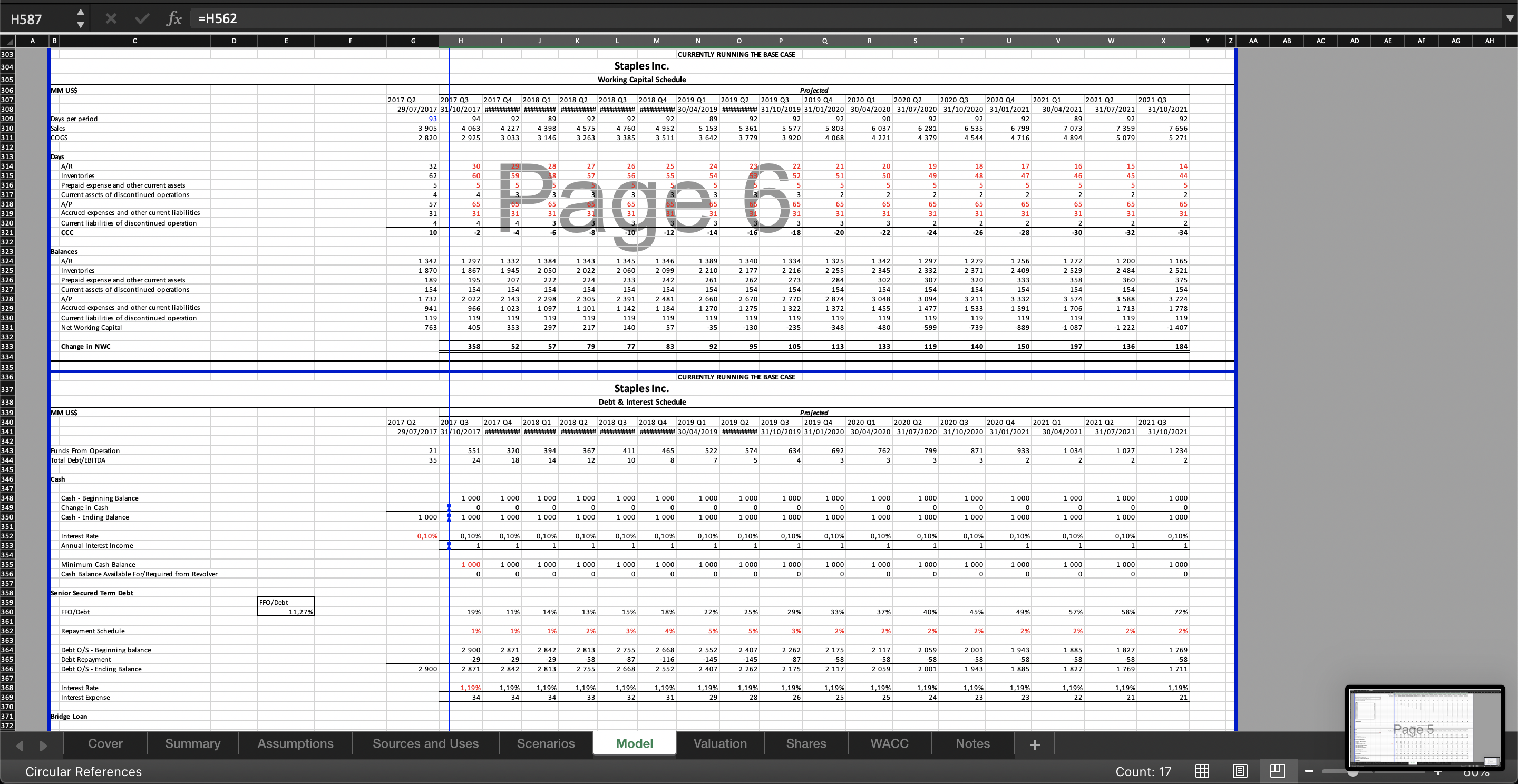Image resolution: width=1518 pixels, height=784 pixels.
Task: Click the Net Working Capital row label
Action: pos(91,328)
